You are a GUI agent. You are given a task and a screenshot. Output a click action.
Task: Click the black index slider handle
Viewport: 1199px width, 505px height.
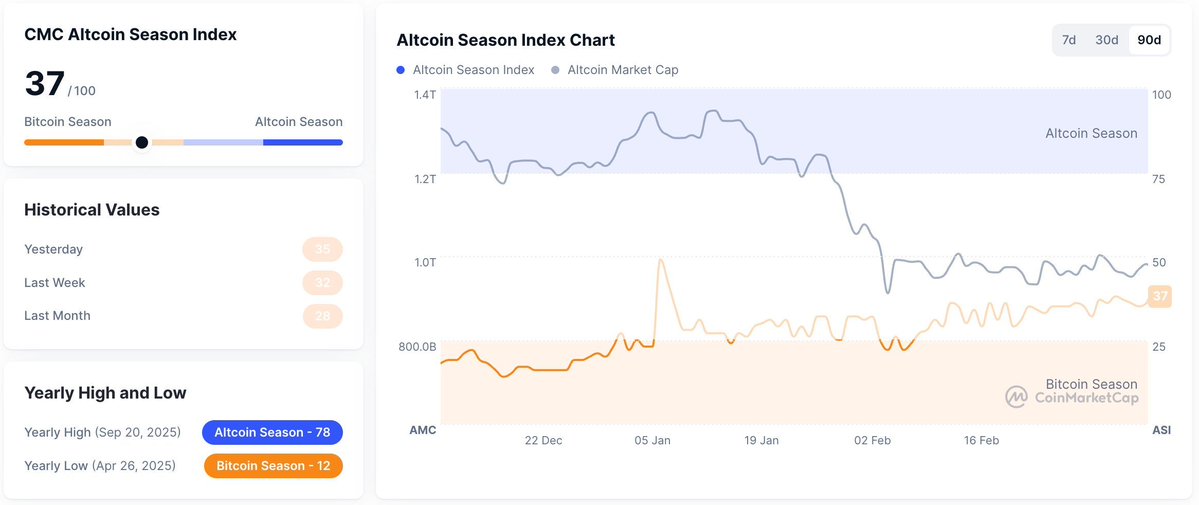pyautogui.click(x=142, y=142)
